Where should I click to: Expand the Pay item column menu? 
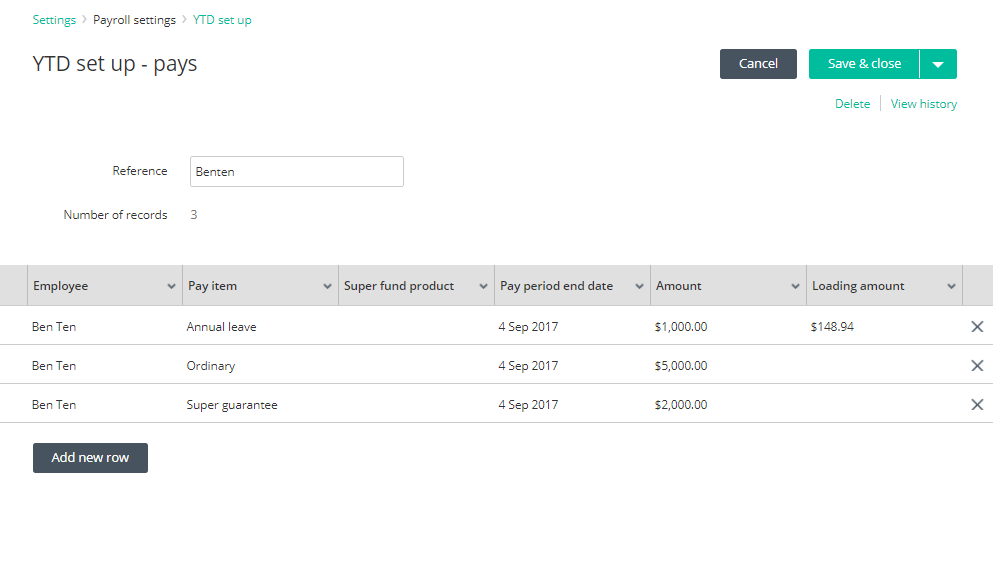[x=327, y=286]
